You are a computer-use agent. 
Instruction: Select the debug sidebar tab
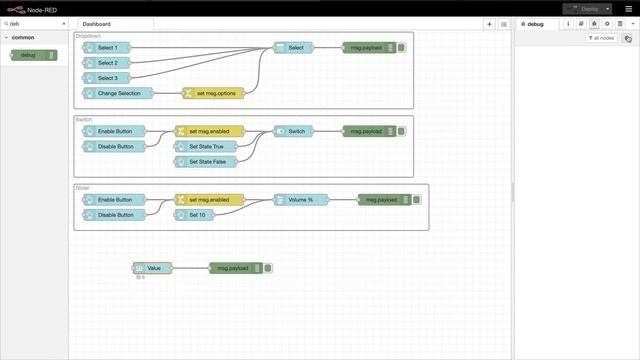tap(538, 24)
